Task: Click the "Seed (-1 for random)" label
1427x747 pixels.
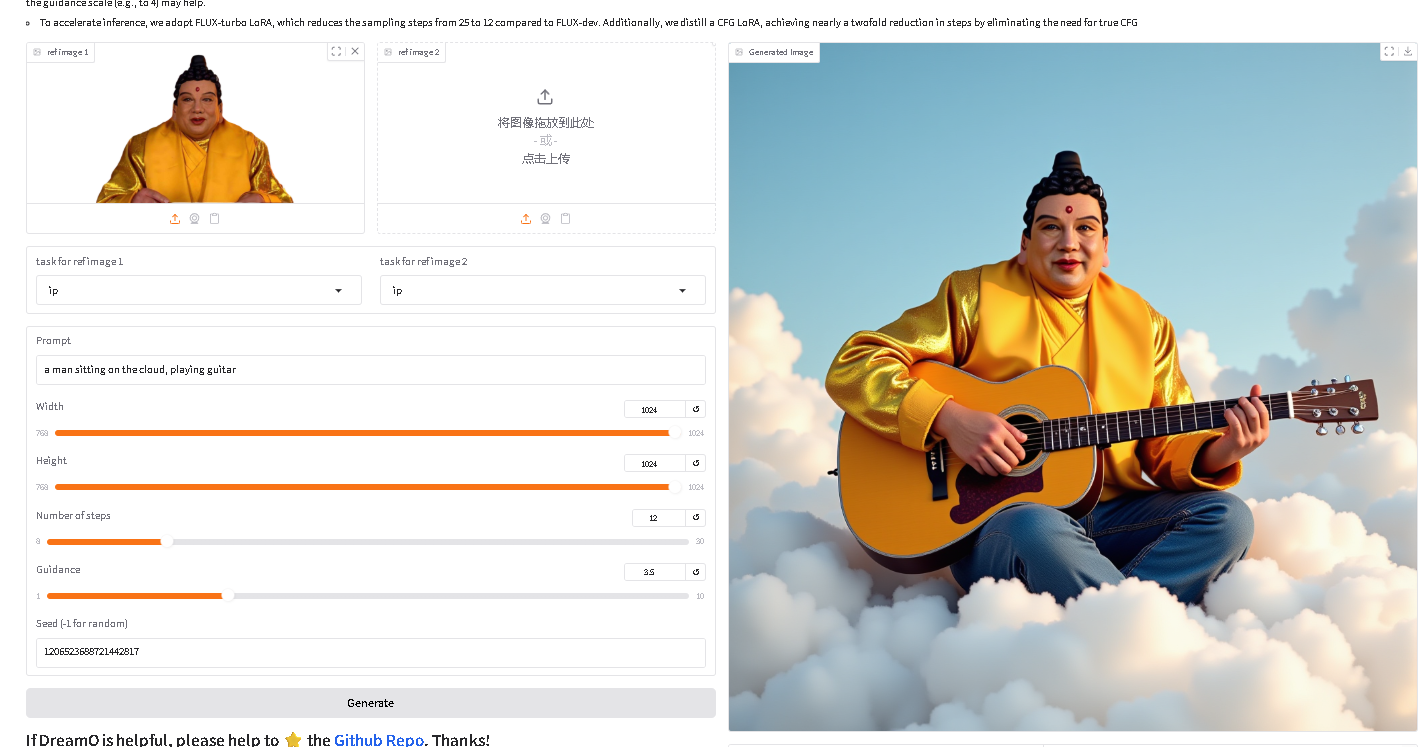Action: (82, 624)
